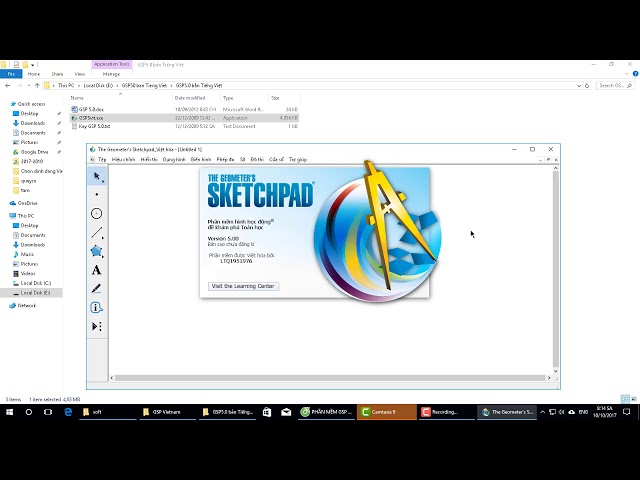Select the Compass circle tool

pos(97,213)
